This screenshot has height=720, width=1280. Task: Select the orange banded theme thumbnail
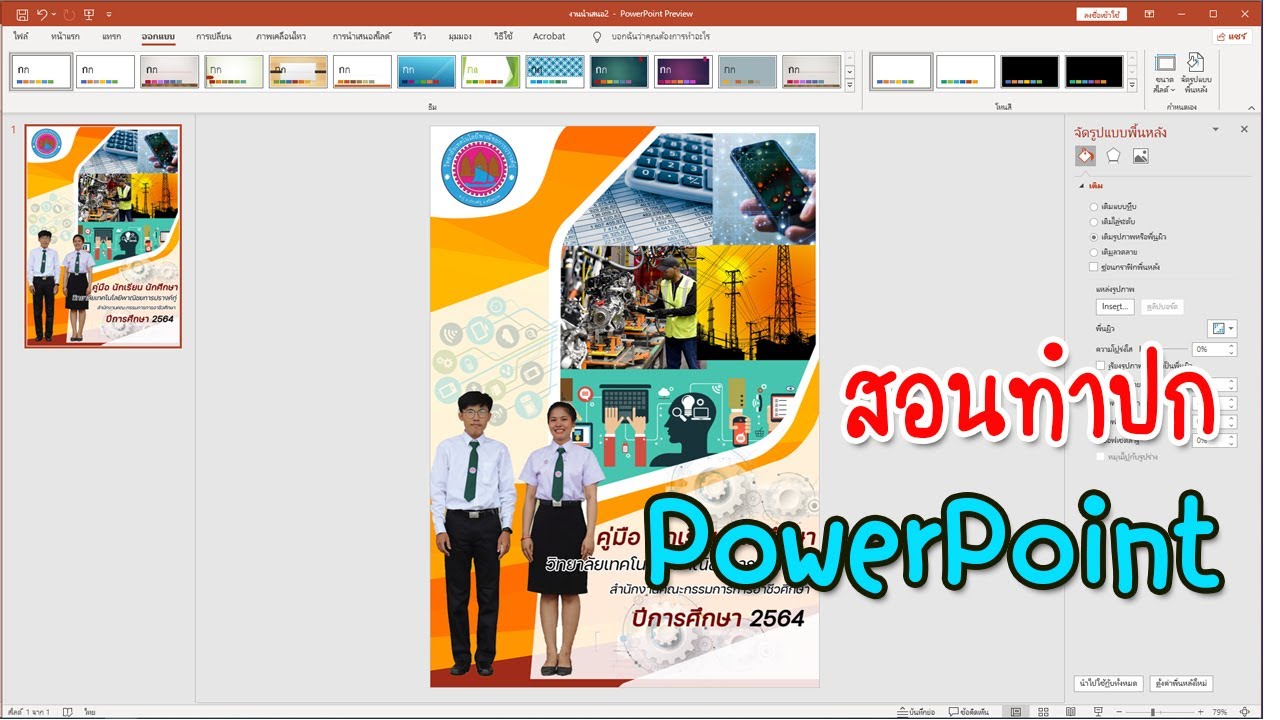(x=298, y=71)
